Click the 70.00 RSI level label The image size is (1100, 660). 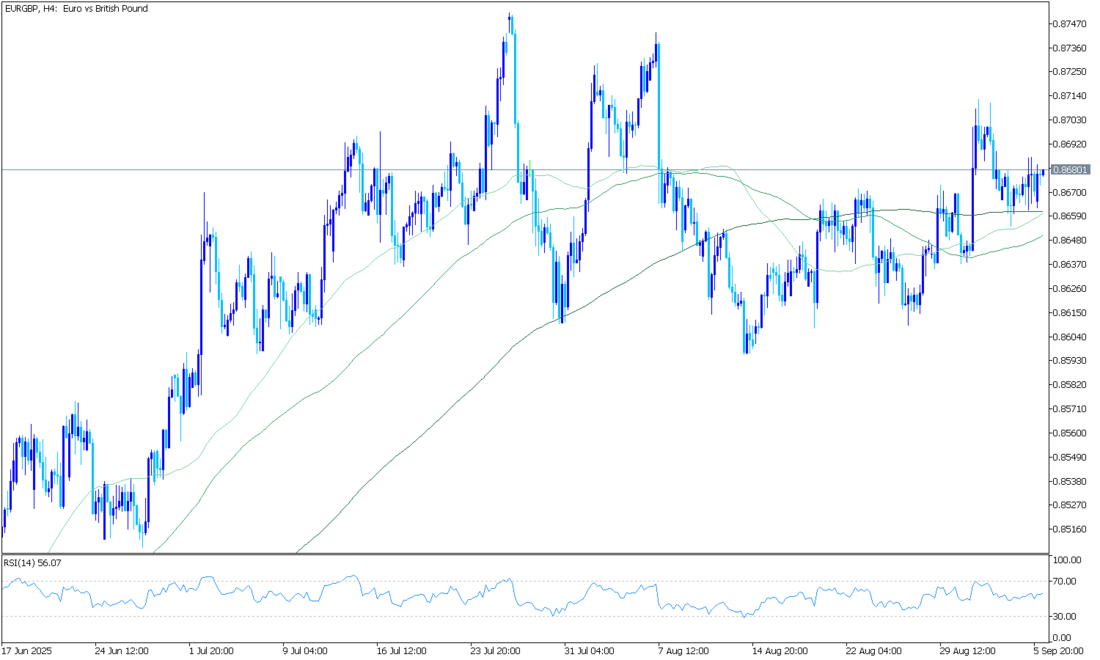(1065, 581)
